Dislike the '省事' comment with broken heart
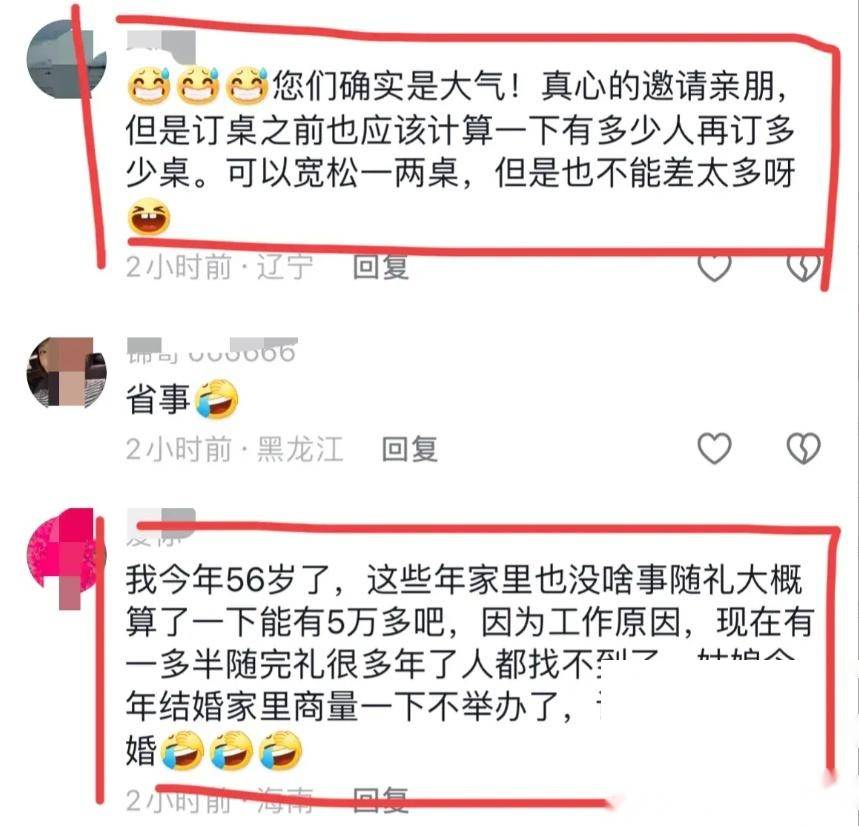This screenshot has width=859, height=826. click(x=803, y=449)
